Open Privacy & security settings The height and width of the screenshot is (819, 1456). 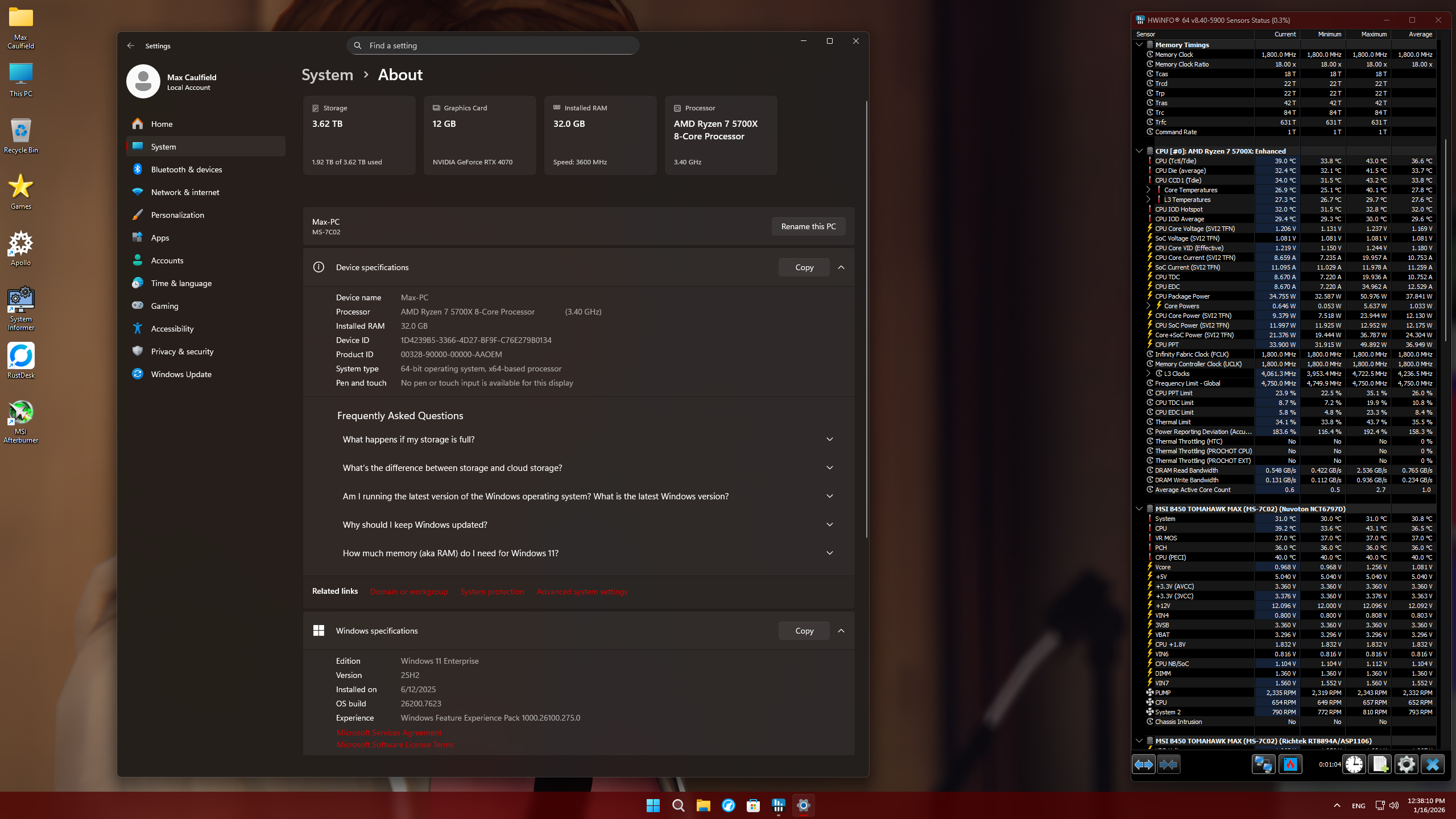point(206,351)
